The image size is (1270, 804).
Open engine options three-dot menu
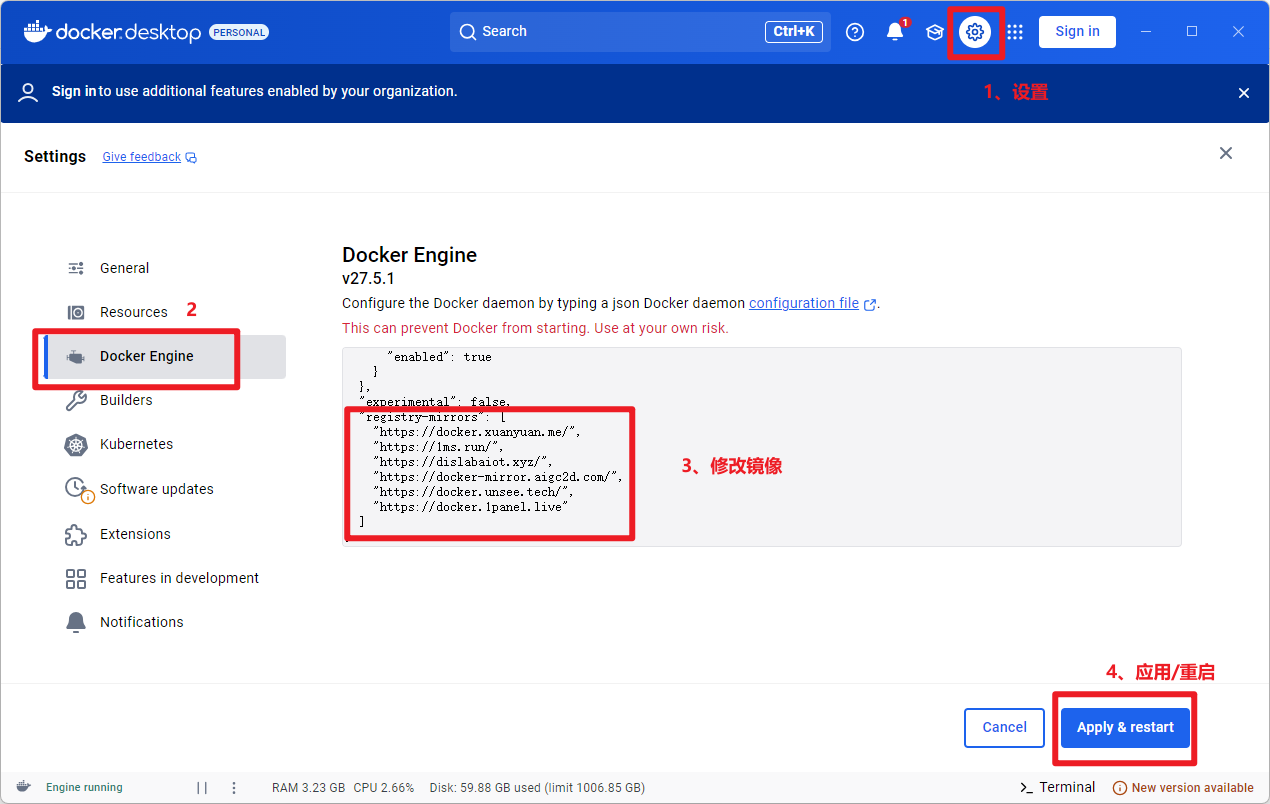(x=234, y=788)
